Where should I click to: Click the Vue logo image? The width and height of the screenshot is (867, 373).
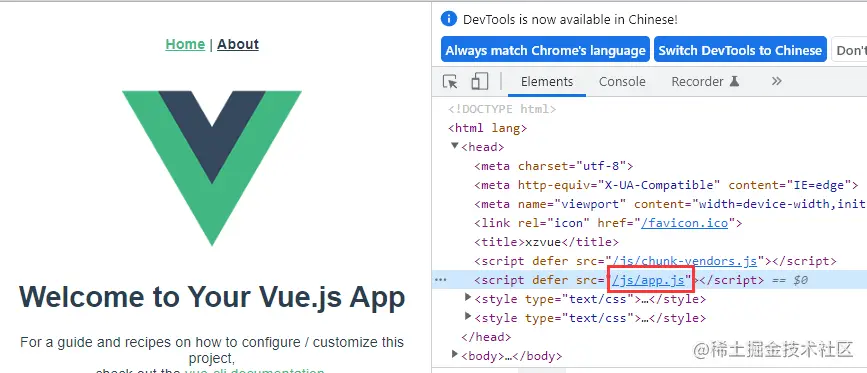tap(212, 168)
